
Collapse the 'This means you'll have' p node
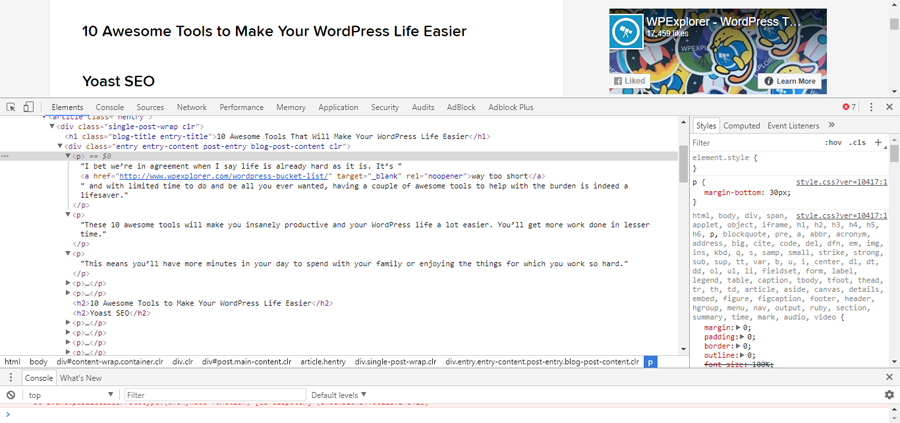[x=68, y=254]
